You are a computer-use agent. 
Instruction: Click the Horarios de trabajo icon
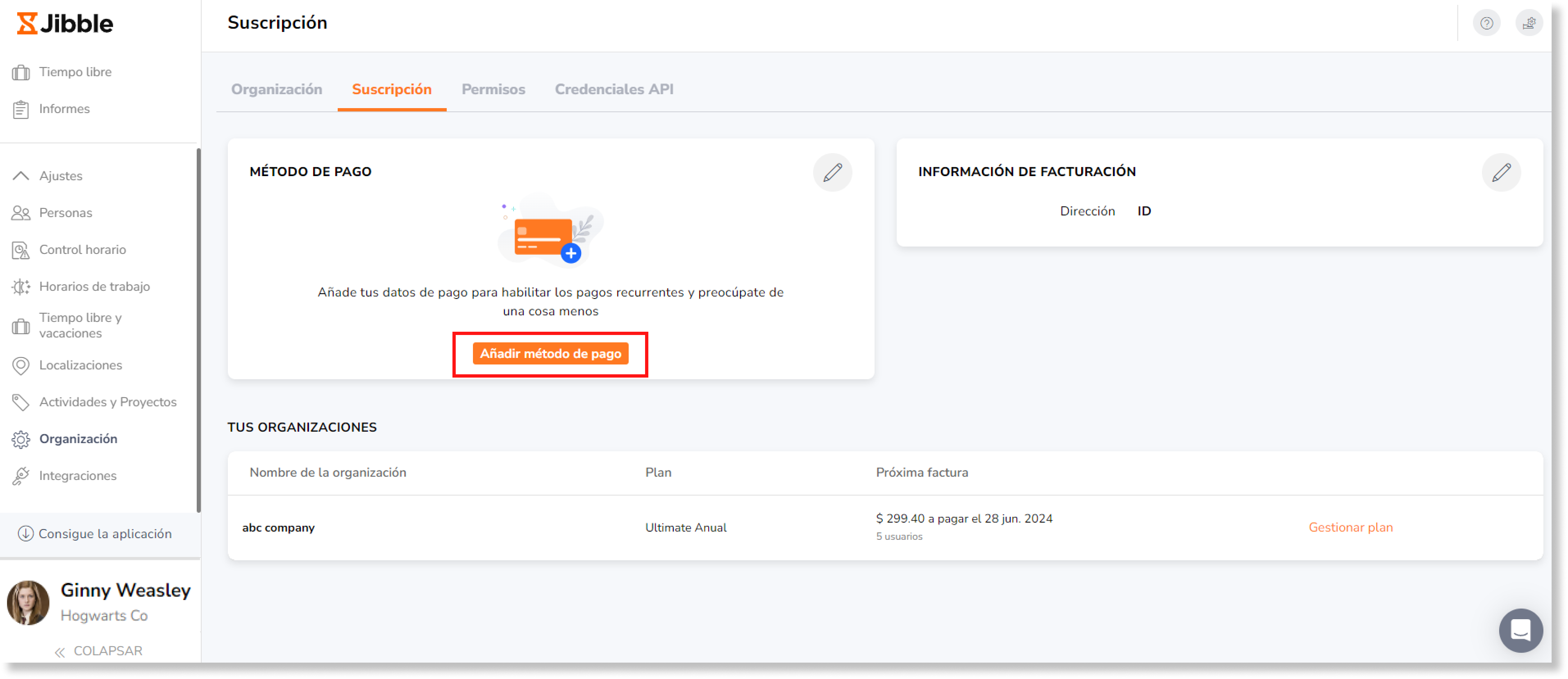tap(20, 286)
